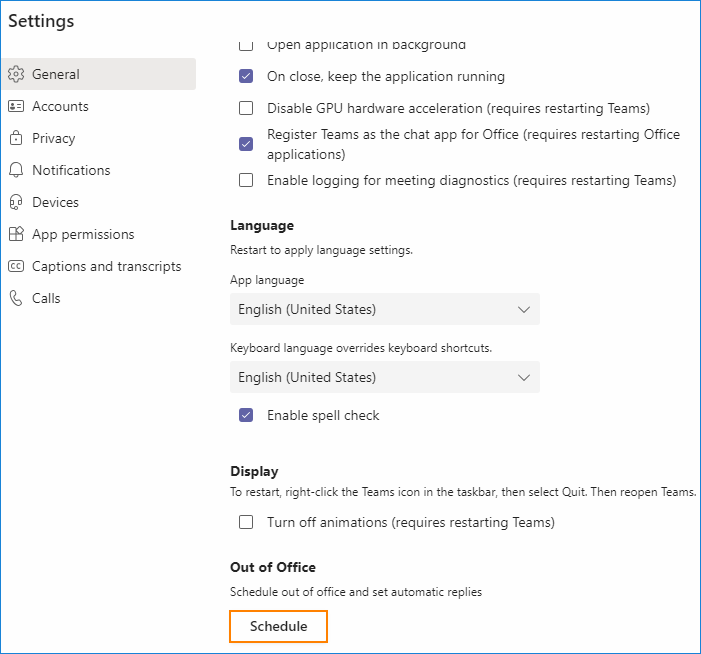Expand the App language dropdown
Viewport: 701px width, 654px height.
point(384,309)
